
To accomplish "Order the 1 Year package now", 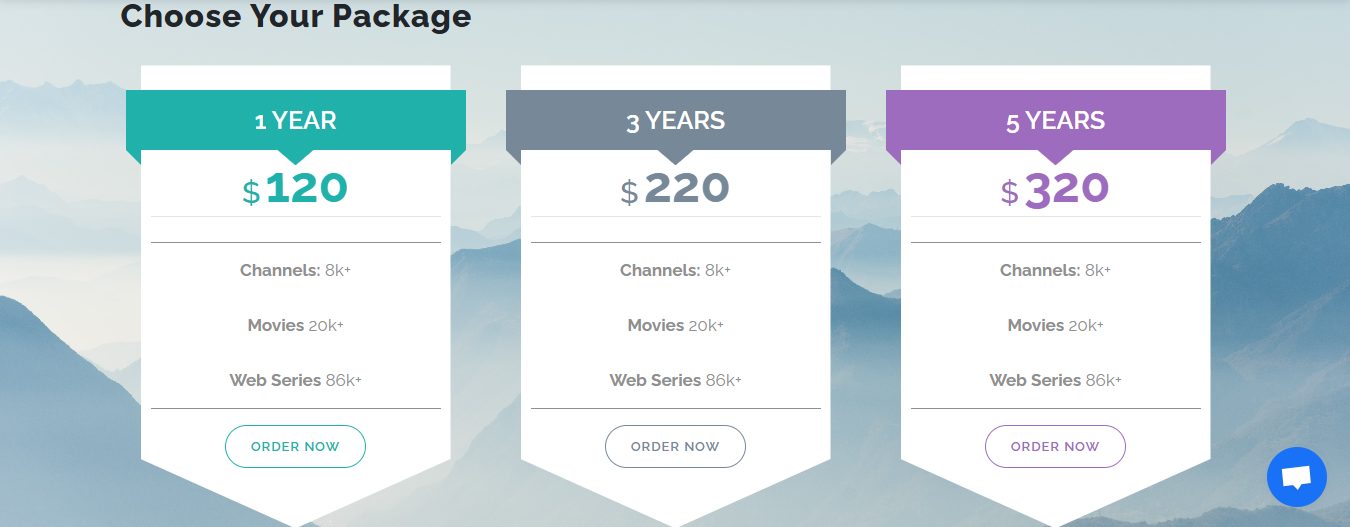I will 295,446.
